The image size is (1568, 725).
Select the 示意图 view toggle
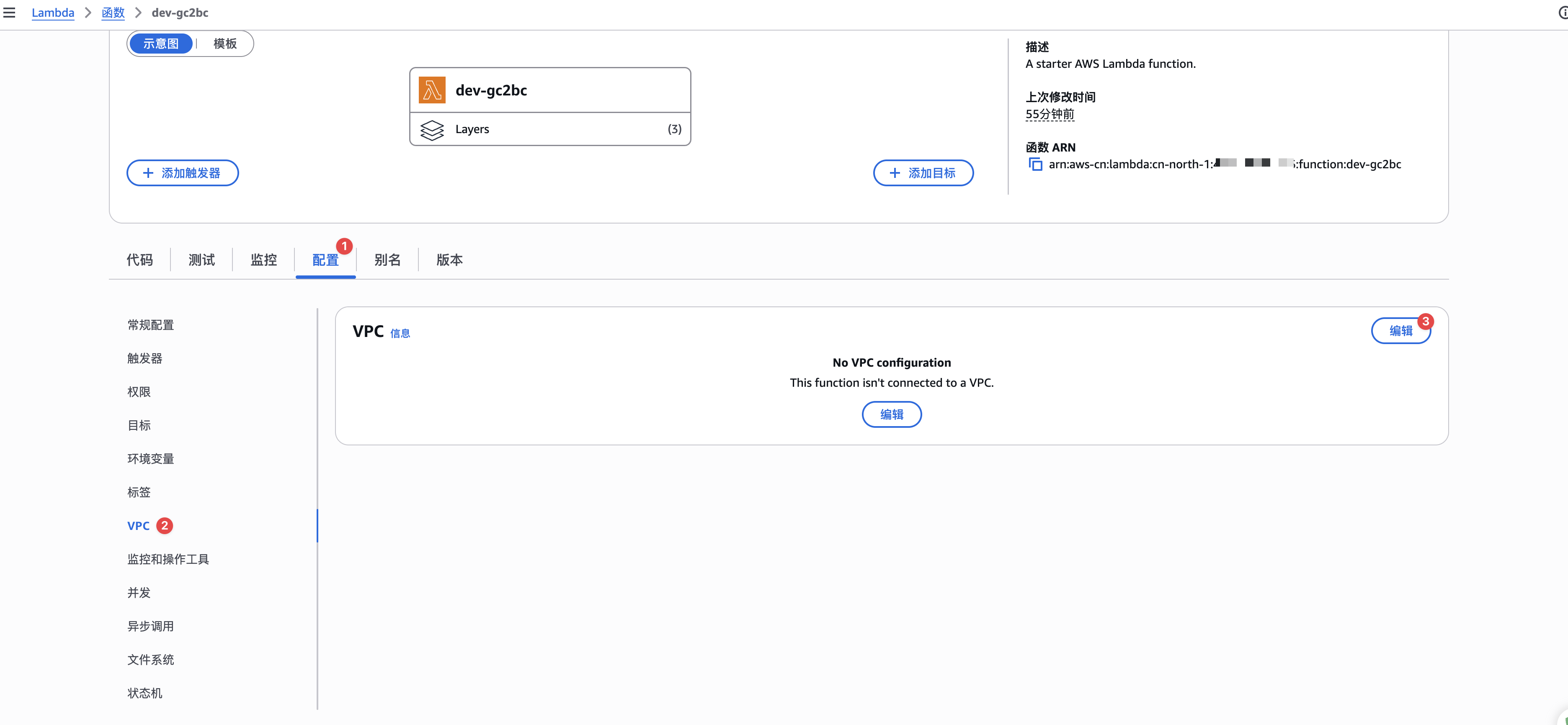[x=161, y=44]
